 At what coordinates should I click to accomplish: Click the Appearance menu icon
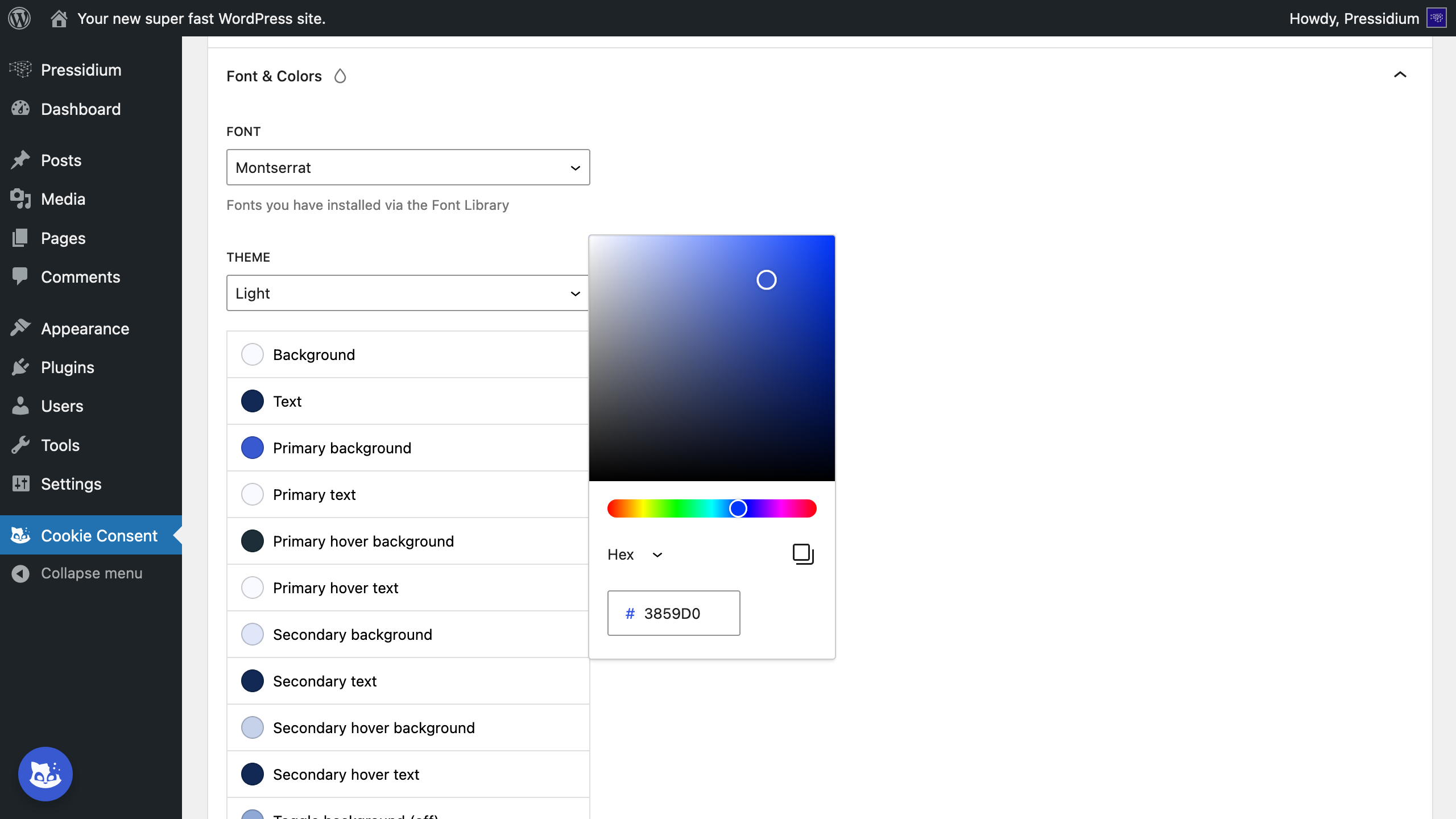20,328
